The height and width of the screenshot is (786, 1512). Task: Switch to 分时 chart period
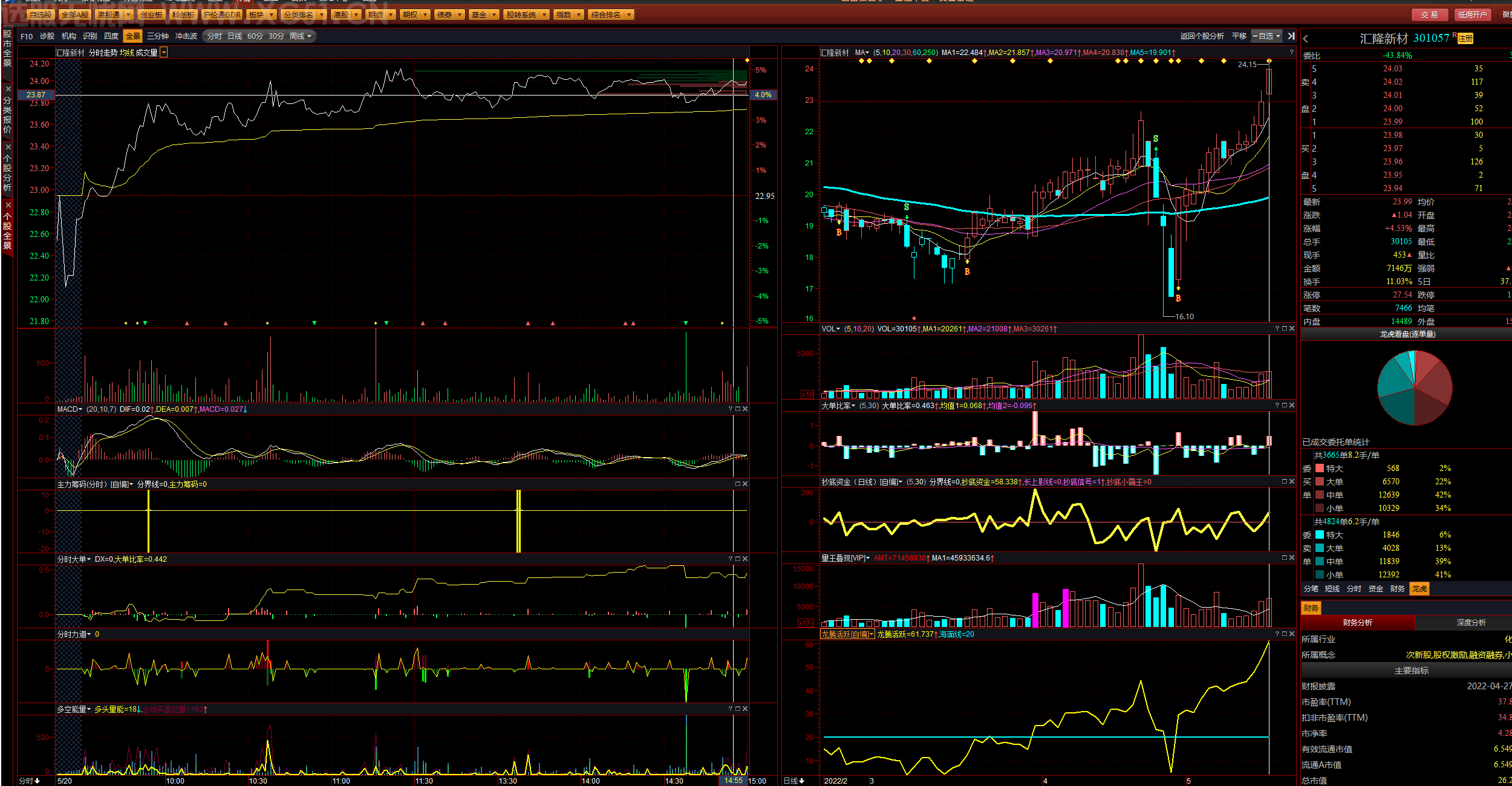215,36
